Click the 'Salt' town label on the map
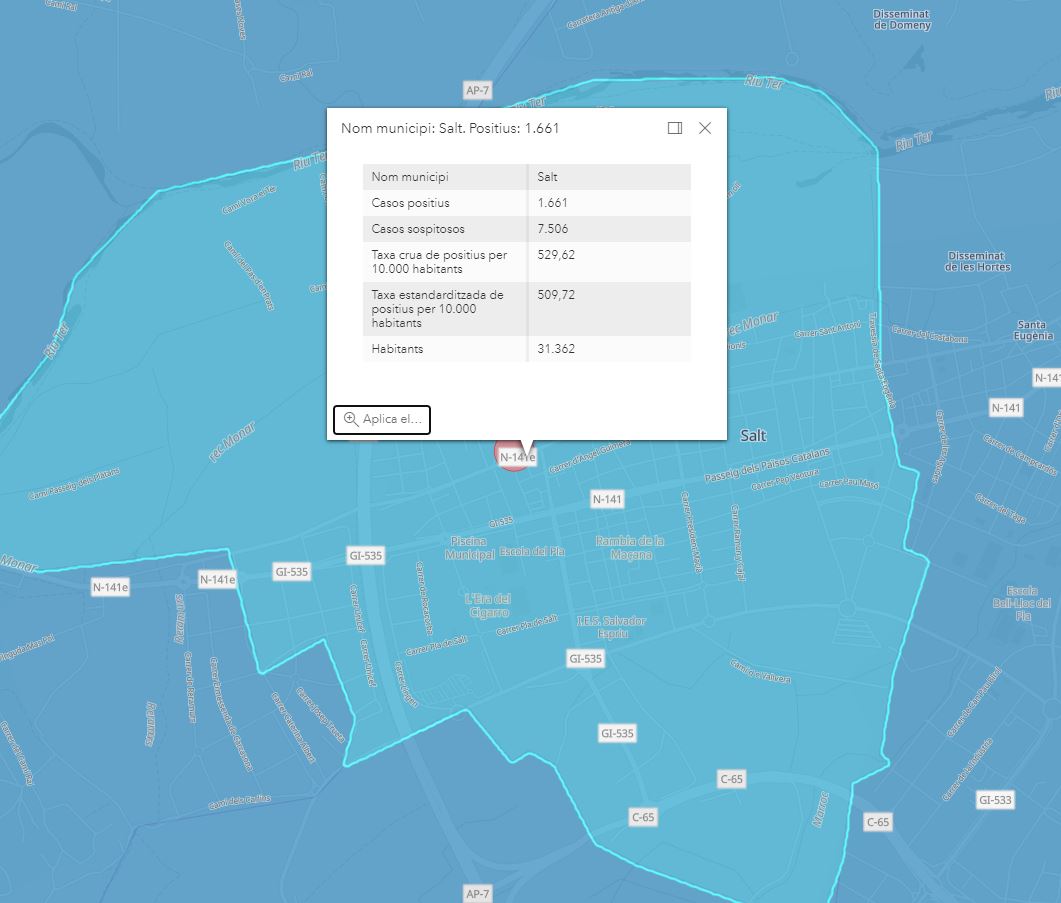 coord(753,435)
